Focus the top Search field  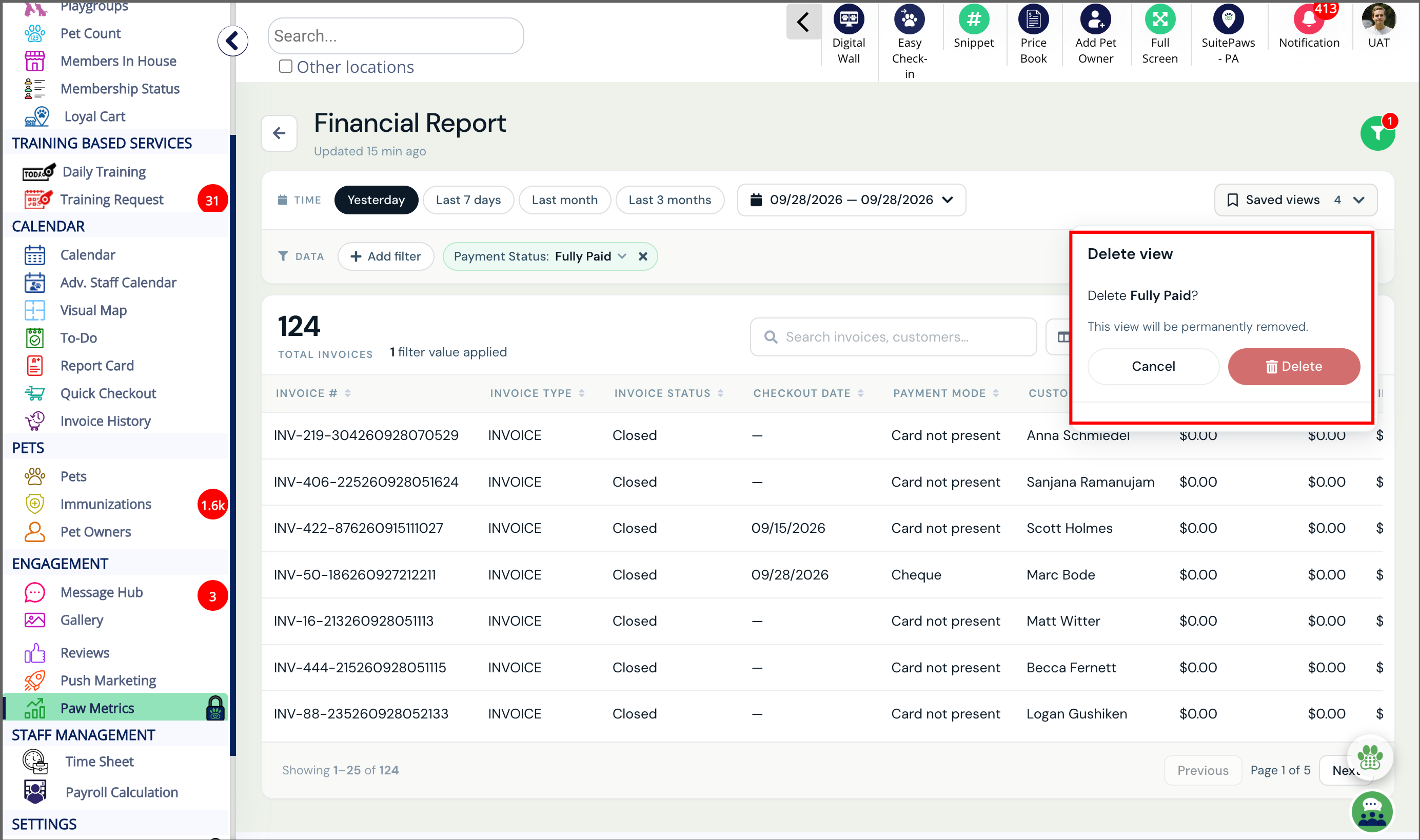396,36
